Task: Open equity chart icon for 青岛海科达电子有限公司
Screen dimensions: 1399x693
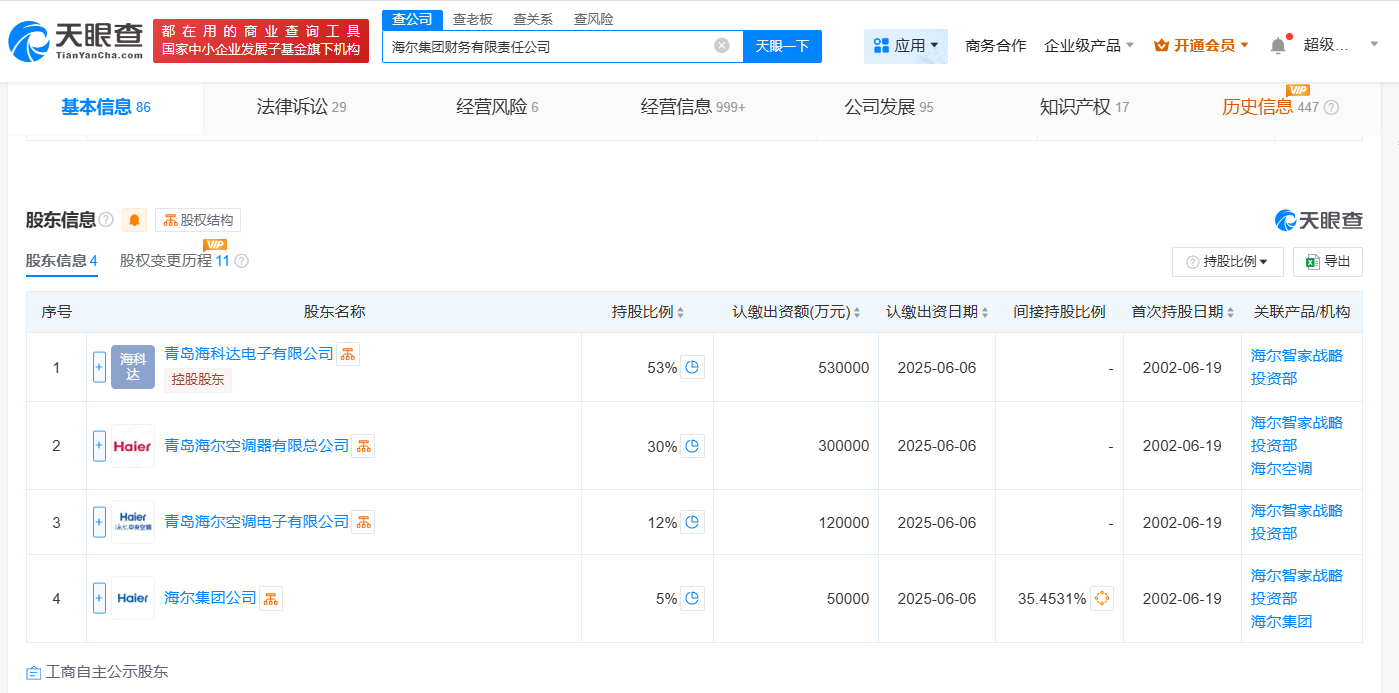Action: [x=348, y=353]
